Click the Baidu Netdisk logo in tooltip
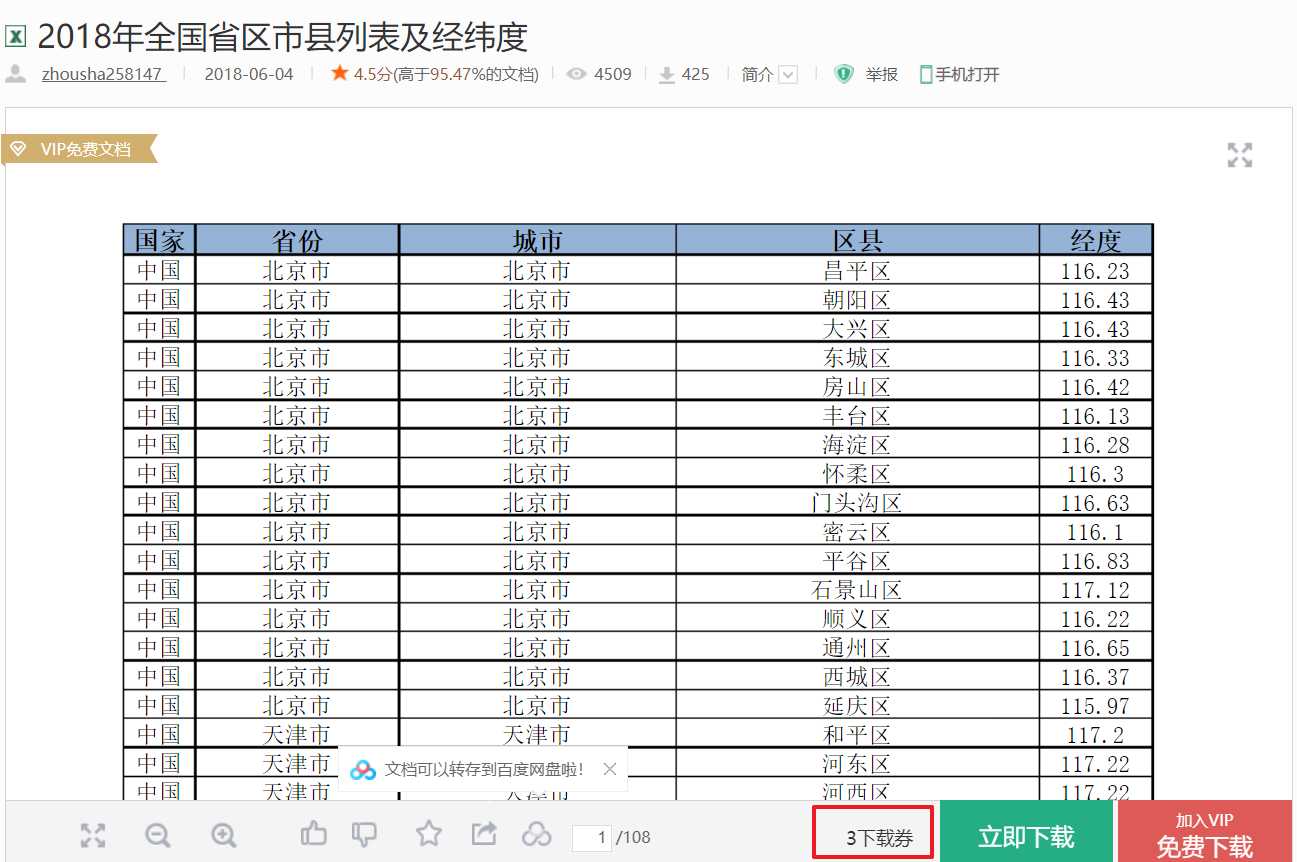The height and width of the screenshot is (862, 1297). 363,769
